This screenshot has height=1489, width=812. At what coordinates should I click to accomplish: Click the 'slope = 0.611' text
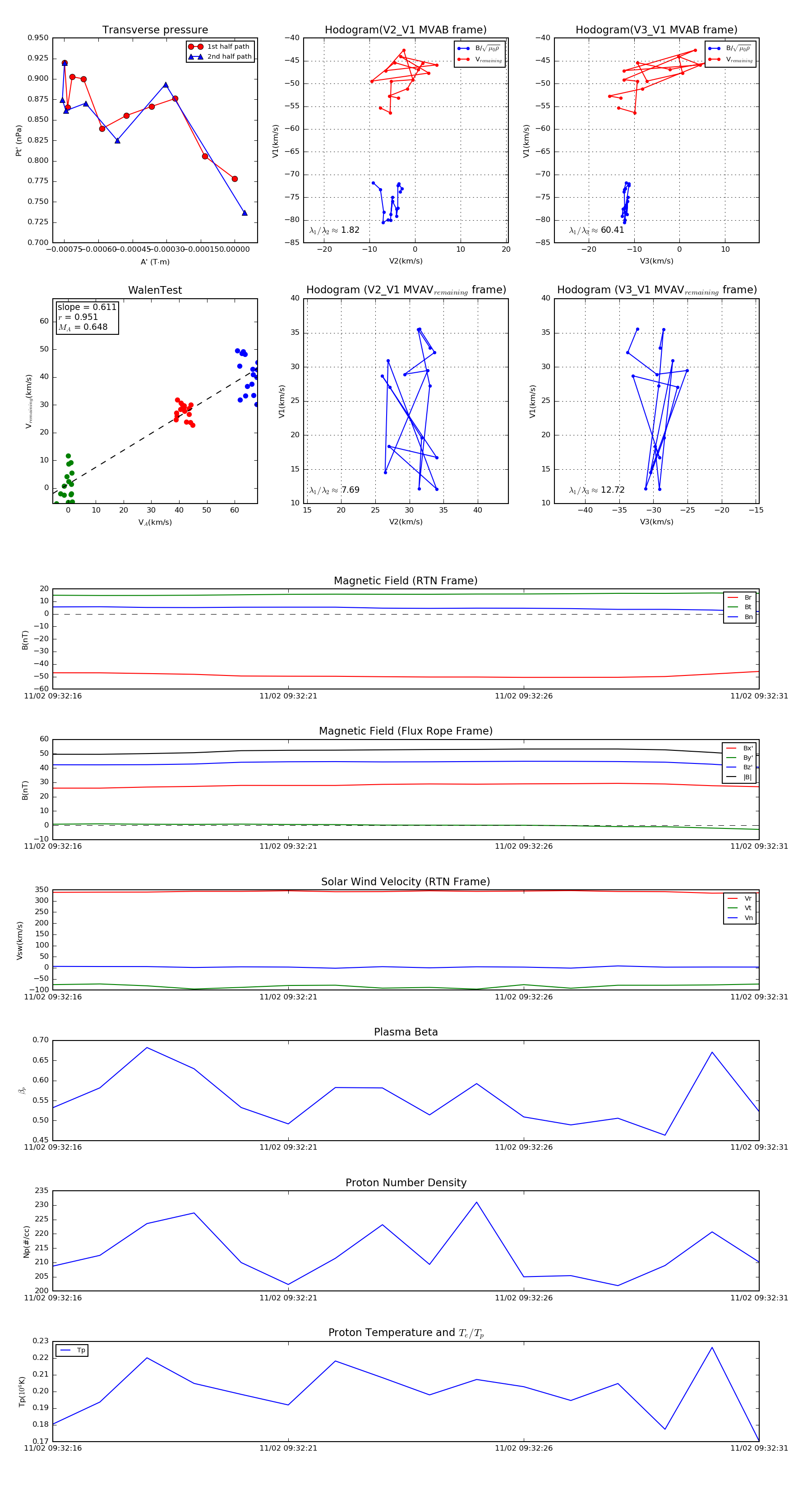pyautogui.click(x=87, y=307)
